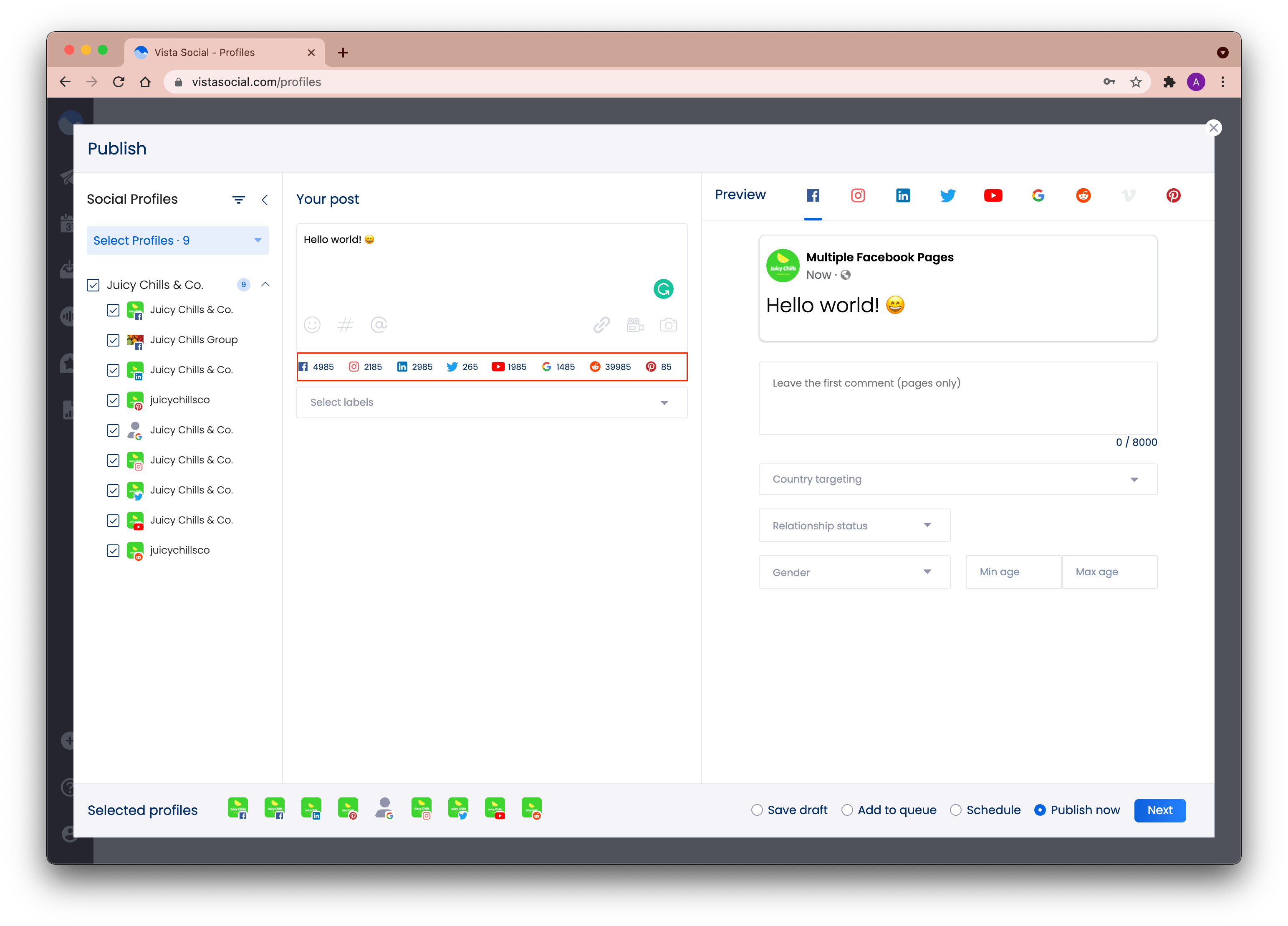
Task: Click the Next button
Action: [x=1159, y=810]
